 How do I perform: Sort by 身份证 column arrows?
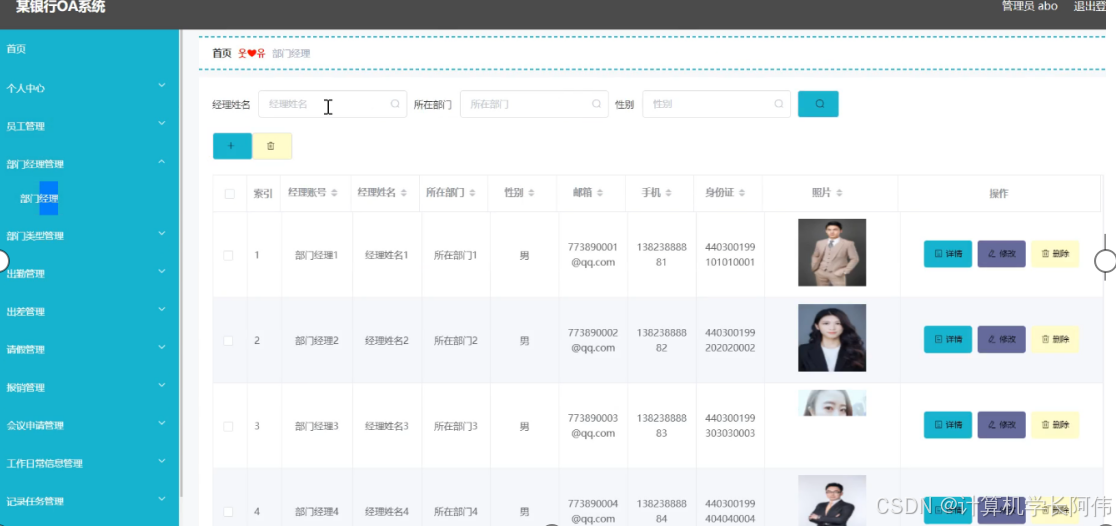click(742, 193)
